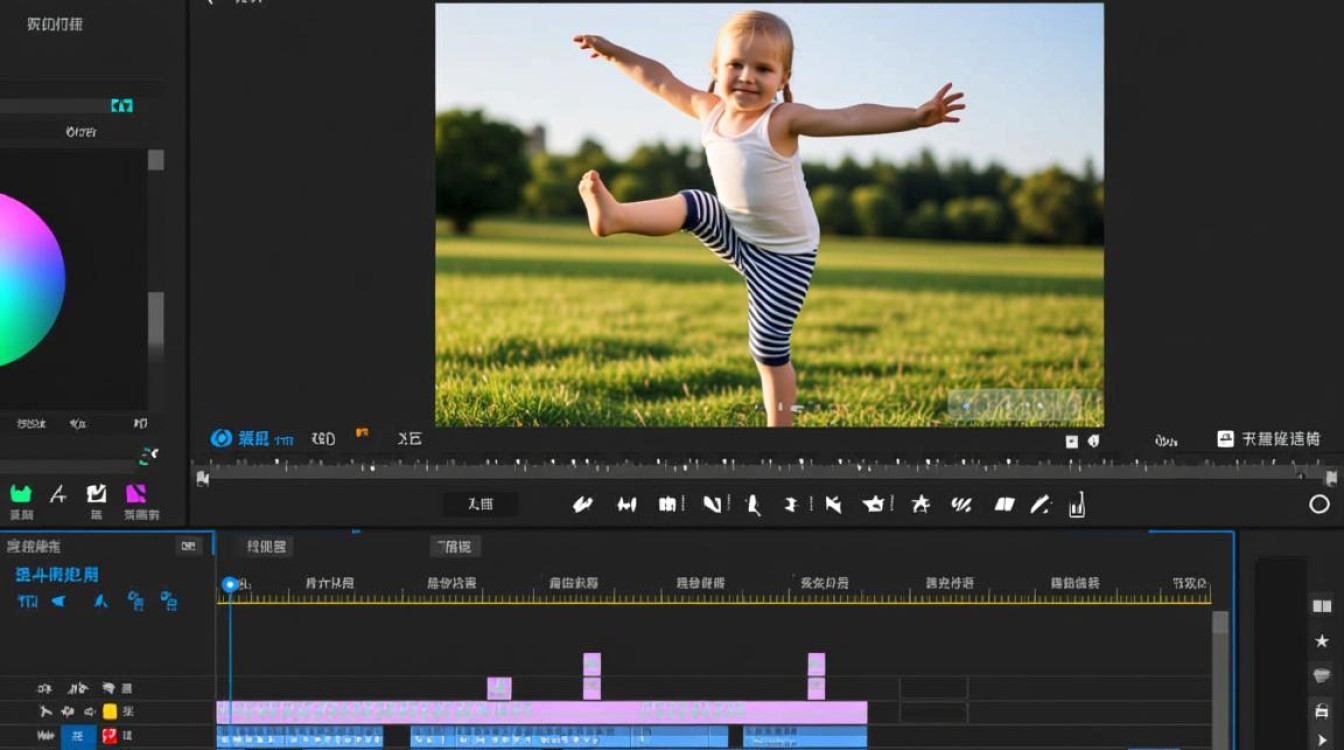This screenshot has height=750, width=1344.
Task: Click the yellow color swatch on the track header
Action: pos(110,712)
